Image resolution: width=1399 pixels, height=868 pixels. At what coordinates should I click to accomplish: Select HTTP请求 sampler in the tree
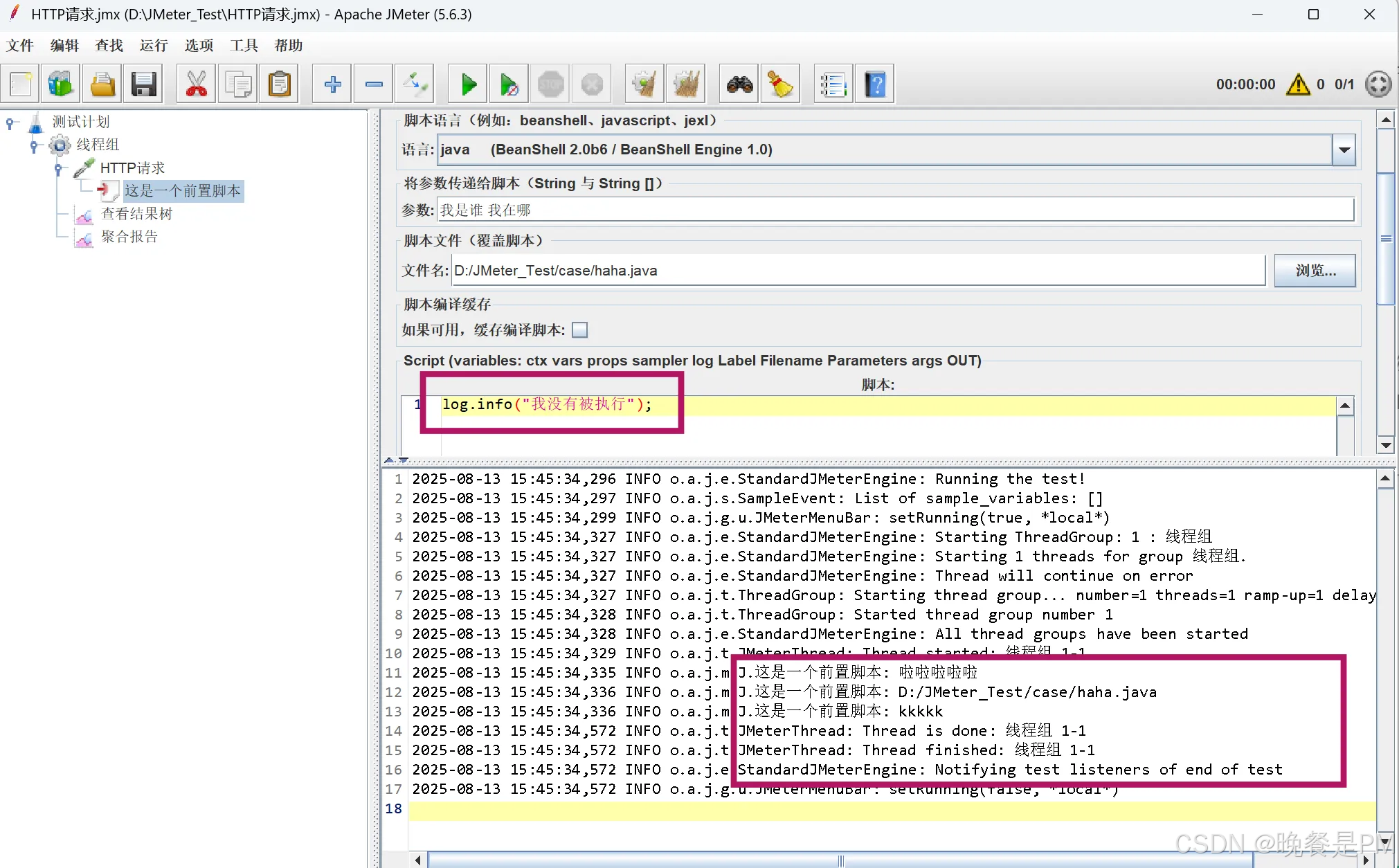click(132, 168)
